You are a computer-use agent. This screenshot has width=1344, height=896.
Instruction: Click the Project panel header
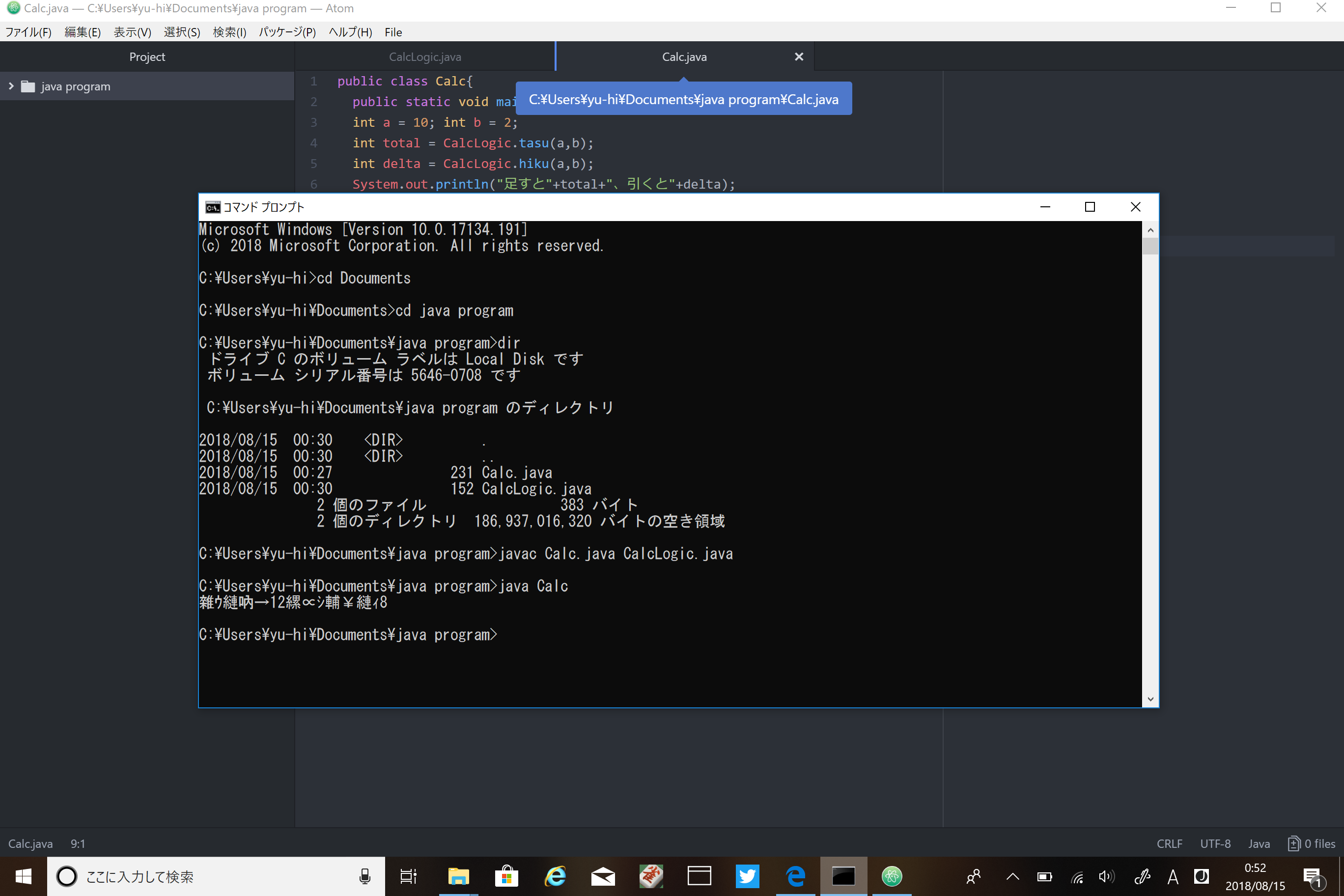(147, 56)
